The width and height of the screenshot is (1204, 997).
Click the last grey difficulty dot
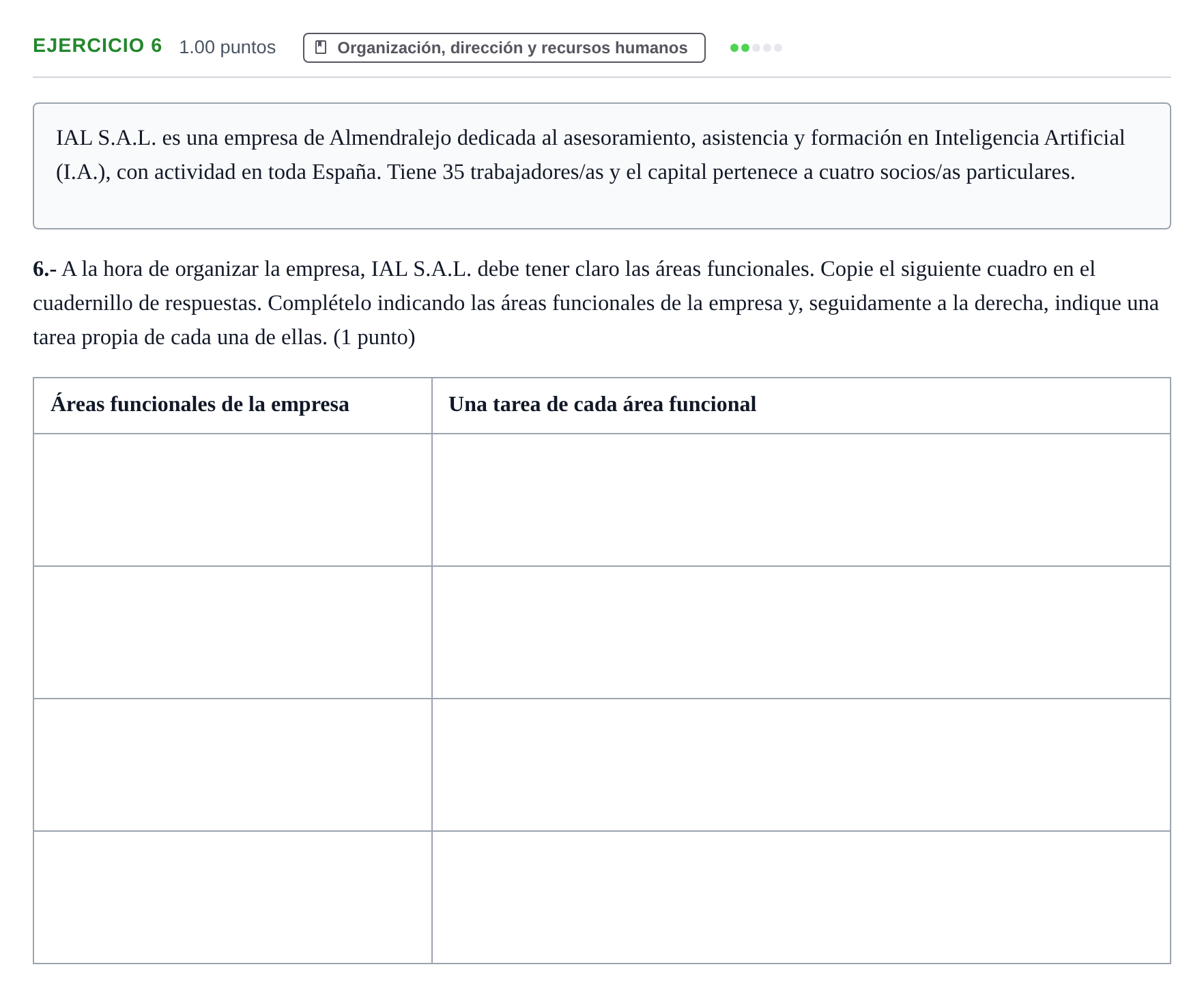pos(778,48)
